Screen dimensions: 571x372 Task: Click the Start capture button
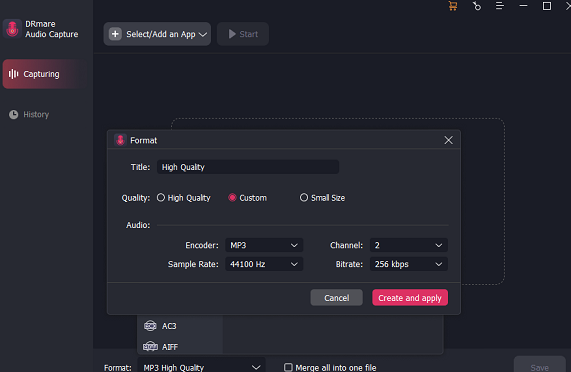click(x=243, y=34)
